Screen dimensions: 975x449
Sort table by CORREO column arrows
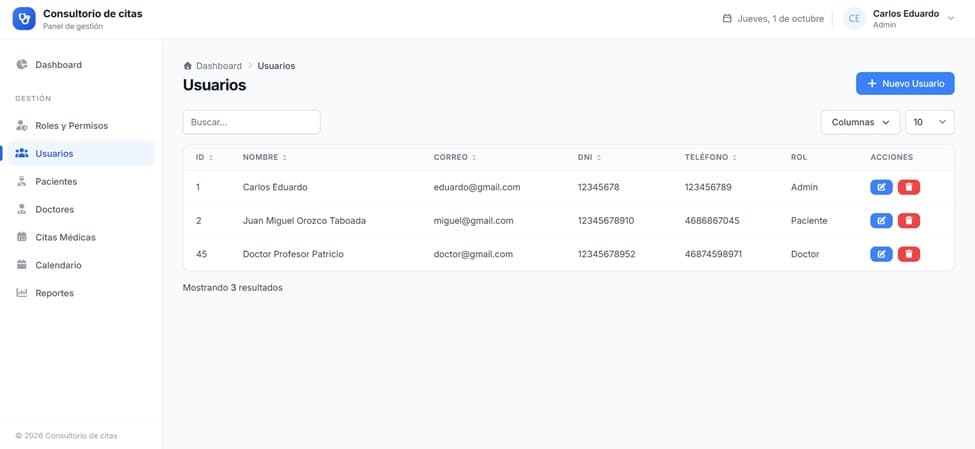[x=474, y=158]
